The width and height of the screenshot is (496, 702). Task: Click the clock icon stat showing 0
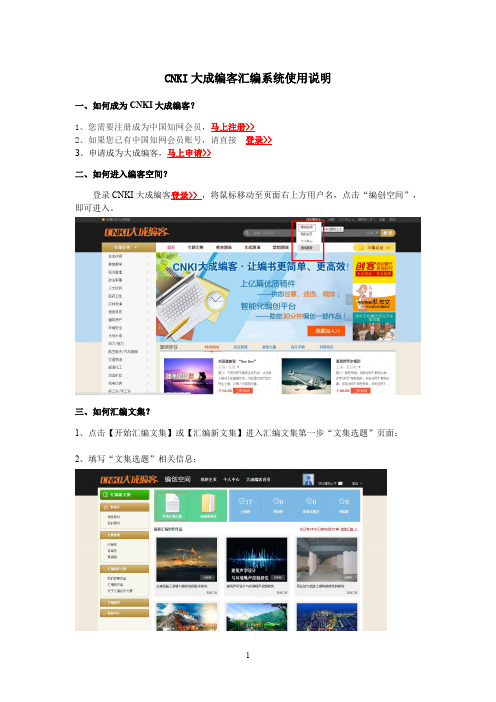[278, 506]
